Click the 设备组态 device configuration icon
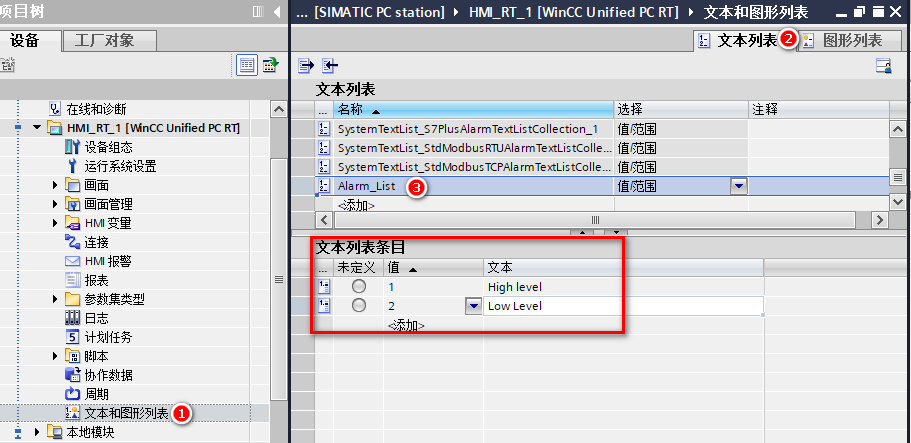Screen dimensions: 911x443 (x=72, y=147)
